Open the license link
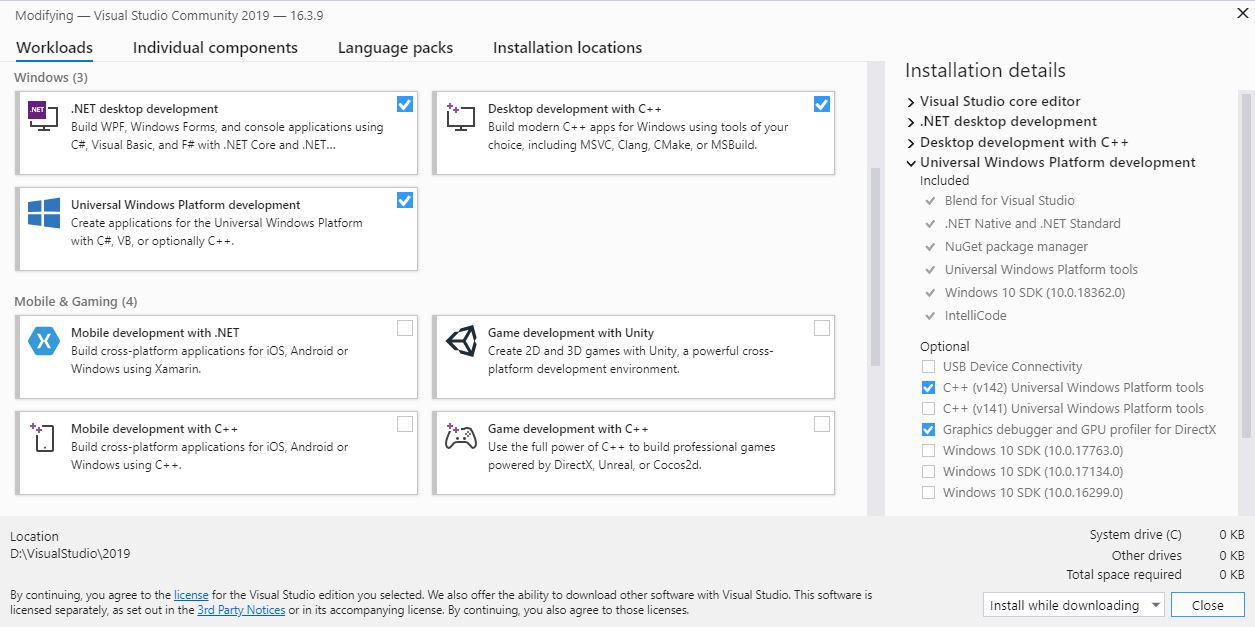1255x627 pixels. pos(191,595)
